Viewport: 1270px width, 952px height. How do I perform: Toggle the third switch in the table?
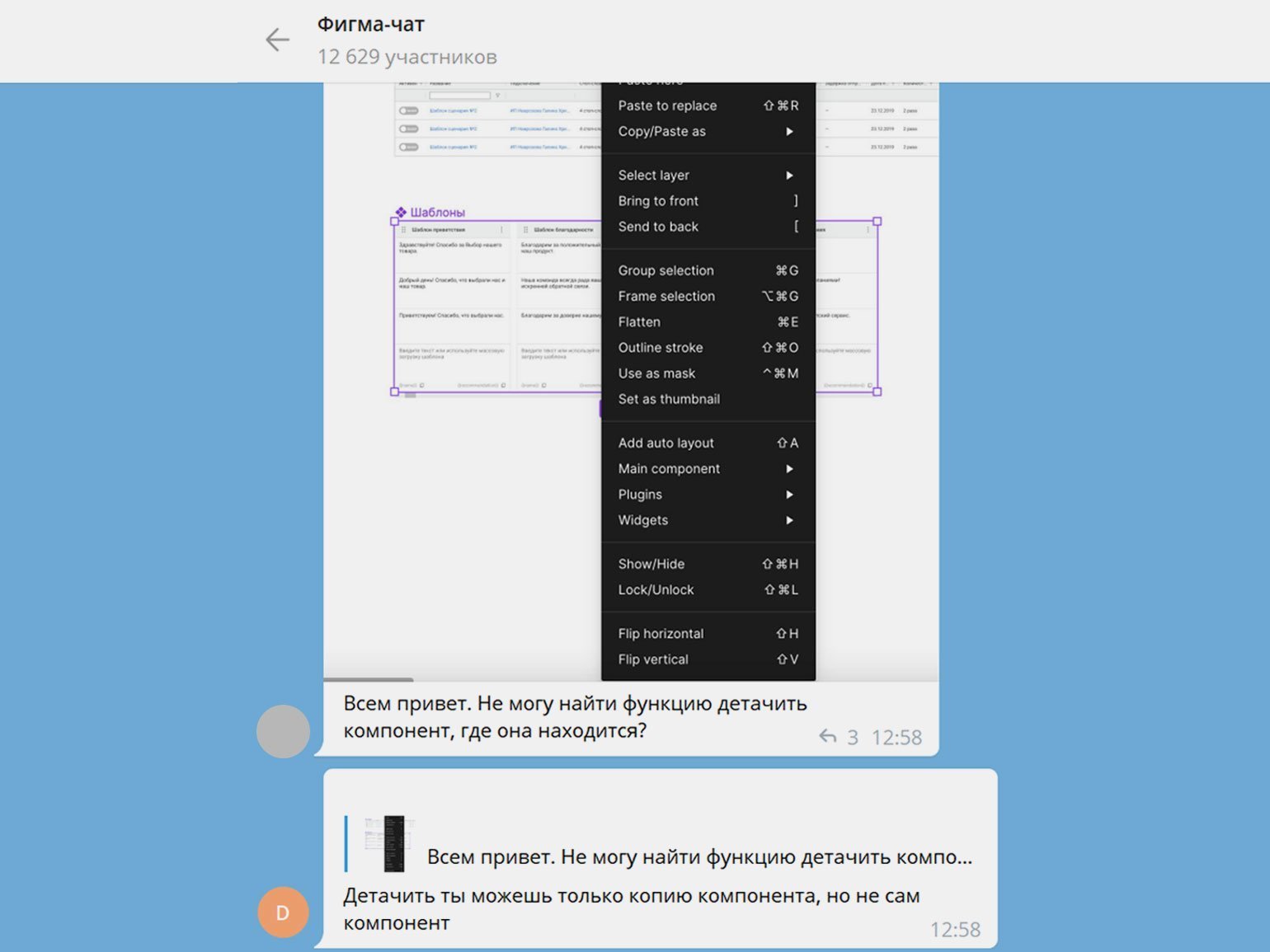pos(408,147)
